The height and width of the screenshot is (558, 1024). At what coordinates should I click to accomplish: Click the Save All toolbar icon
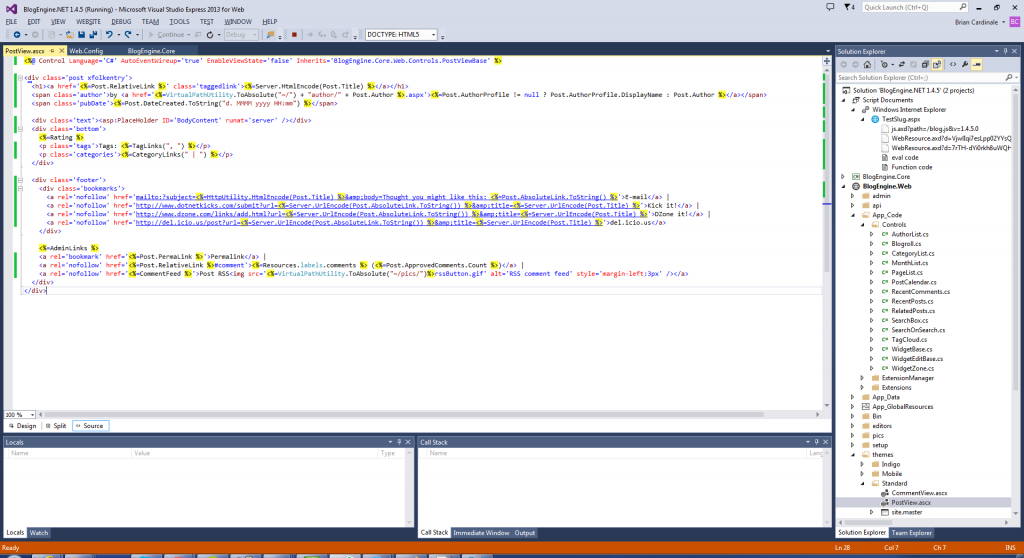click(92, 34)
